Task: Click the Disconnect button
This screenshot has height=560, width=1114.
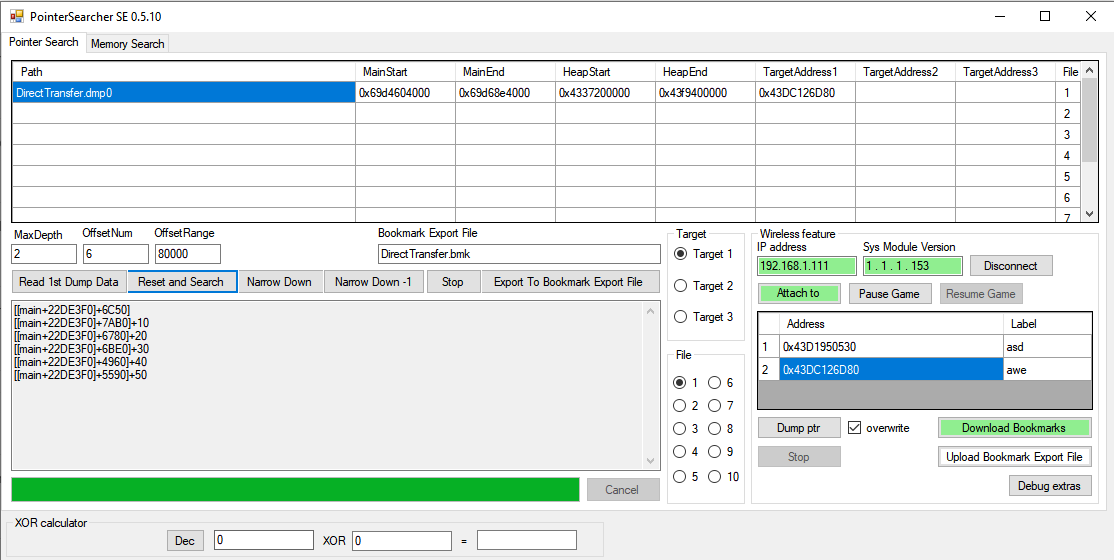Action: (1011, 266)
